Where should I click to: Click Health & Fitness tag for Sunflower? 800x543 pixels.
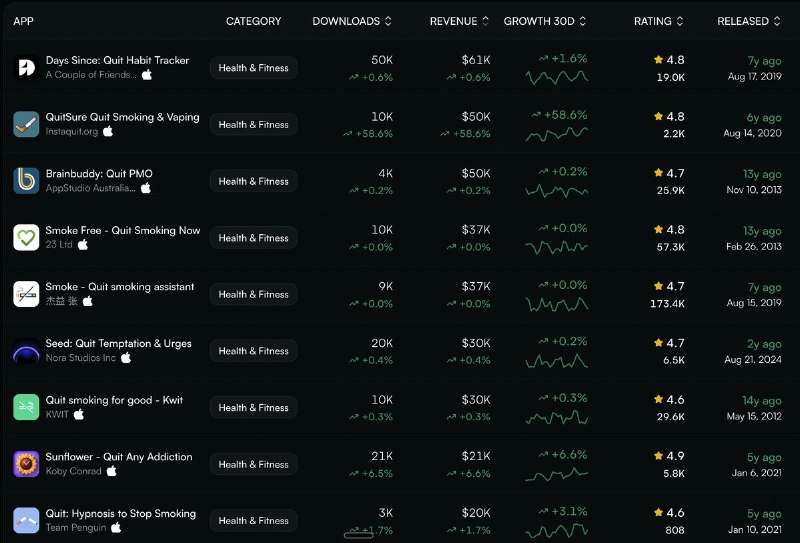pyautogui.click(x=254, y=464)
